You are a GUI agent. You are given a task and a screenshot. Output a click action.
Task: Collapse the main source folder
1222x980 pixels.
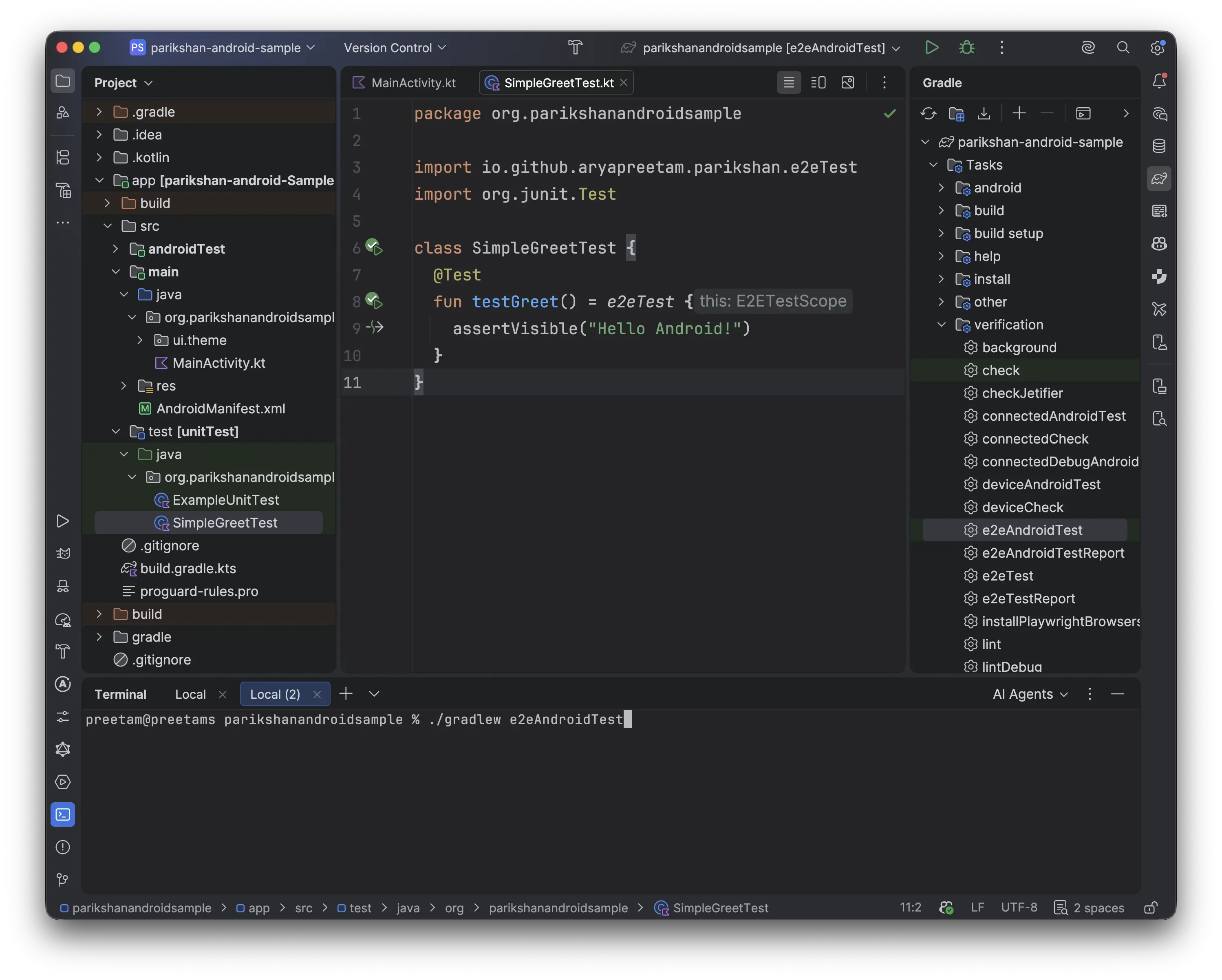coord(115,271)
